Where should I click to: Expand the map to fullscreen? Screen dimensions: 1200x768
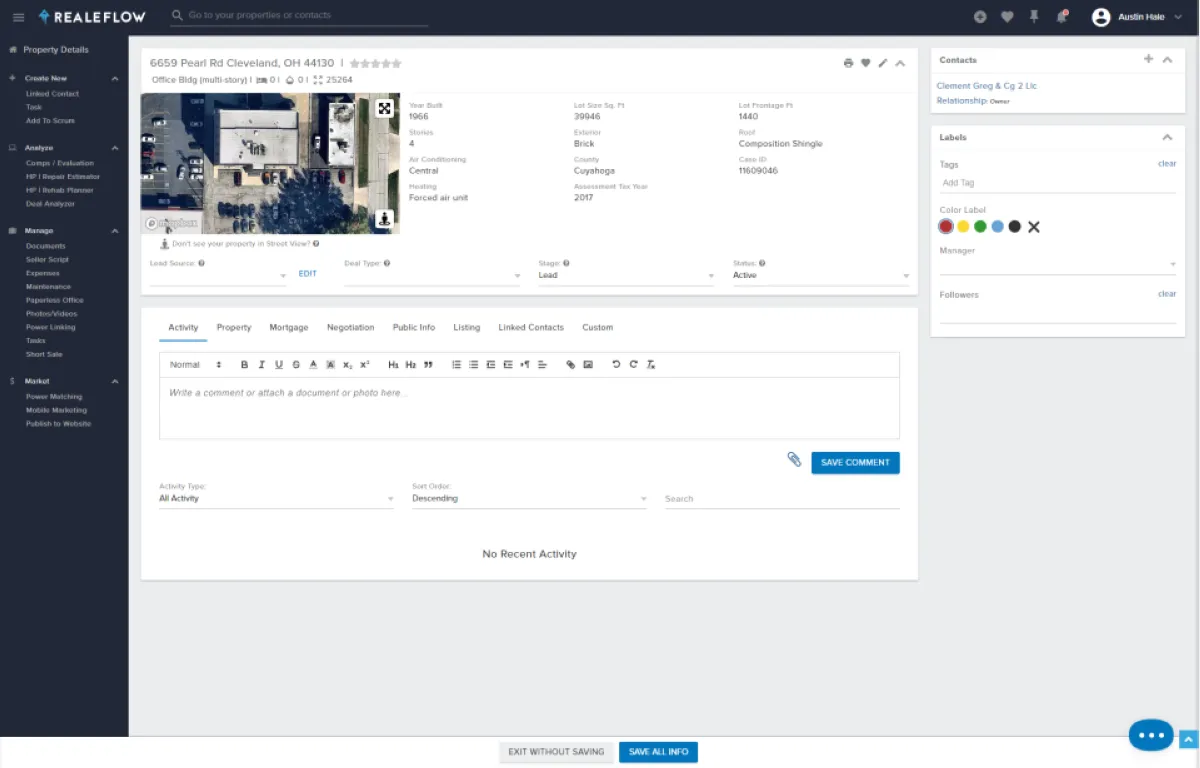pyautogui.click(x=384, y=108)
